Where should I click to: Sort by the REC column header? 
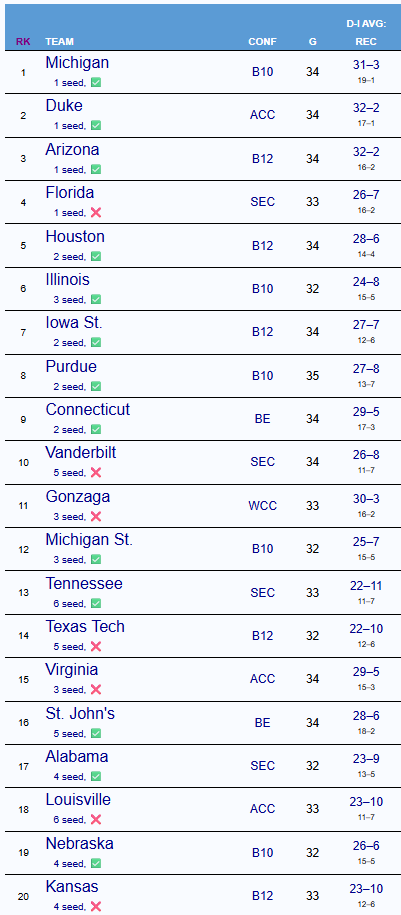[x=366, y=42]
